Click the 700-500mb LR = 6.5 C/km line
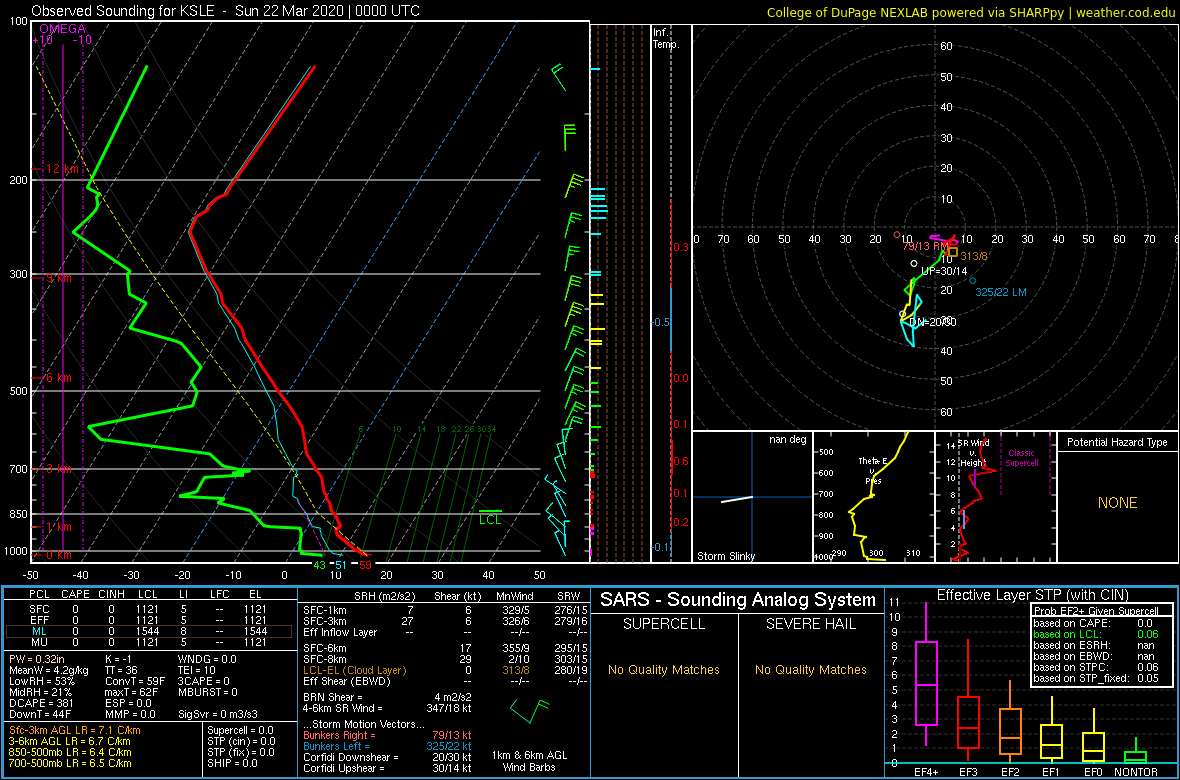 tap(70, 762)
